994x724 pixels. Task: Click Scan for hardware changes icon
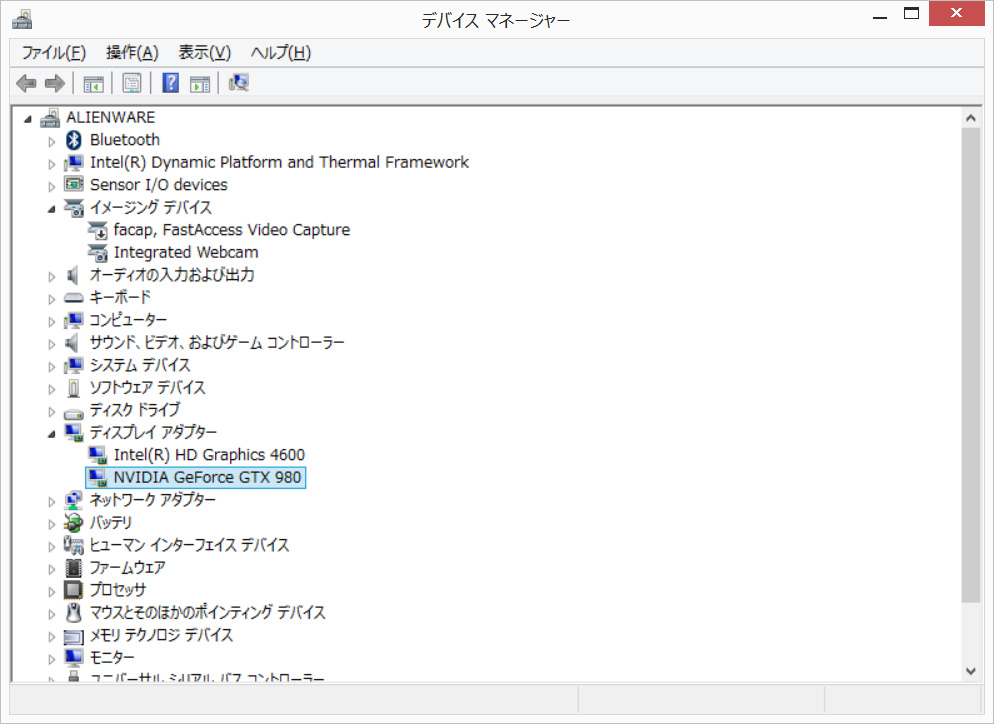point(239,82)
